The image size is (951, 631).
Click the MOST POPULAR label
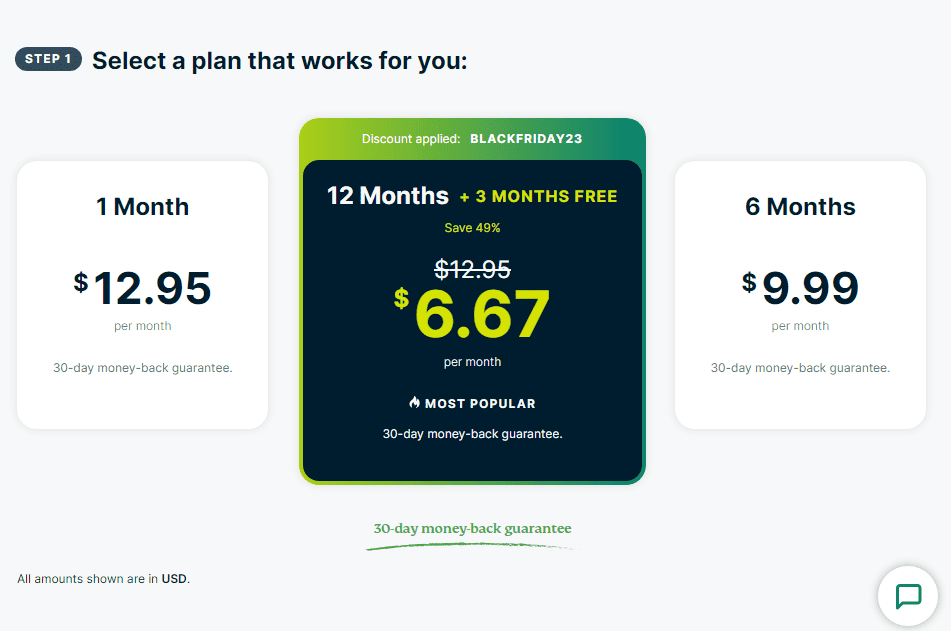480,404
